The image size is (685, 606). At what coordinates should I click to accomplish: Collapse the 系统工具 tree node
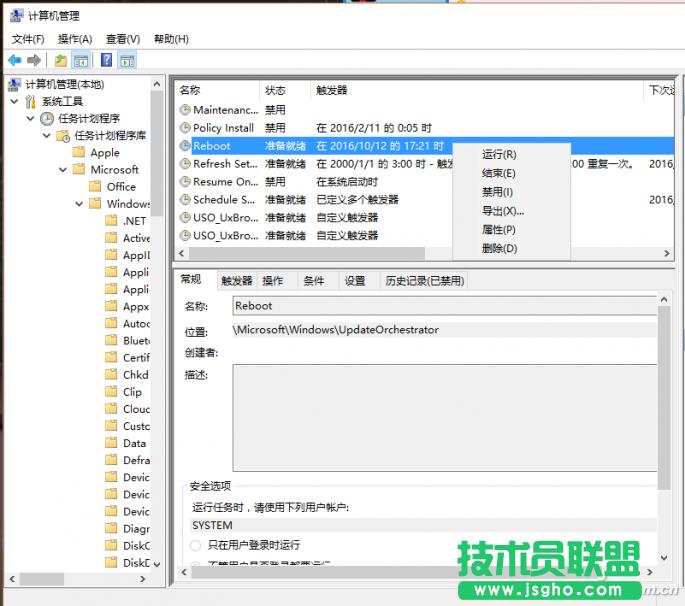click(x=14, y=102)
